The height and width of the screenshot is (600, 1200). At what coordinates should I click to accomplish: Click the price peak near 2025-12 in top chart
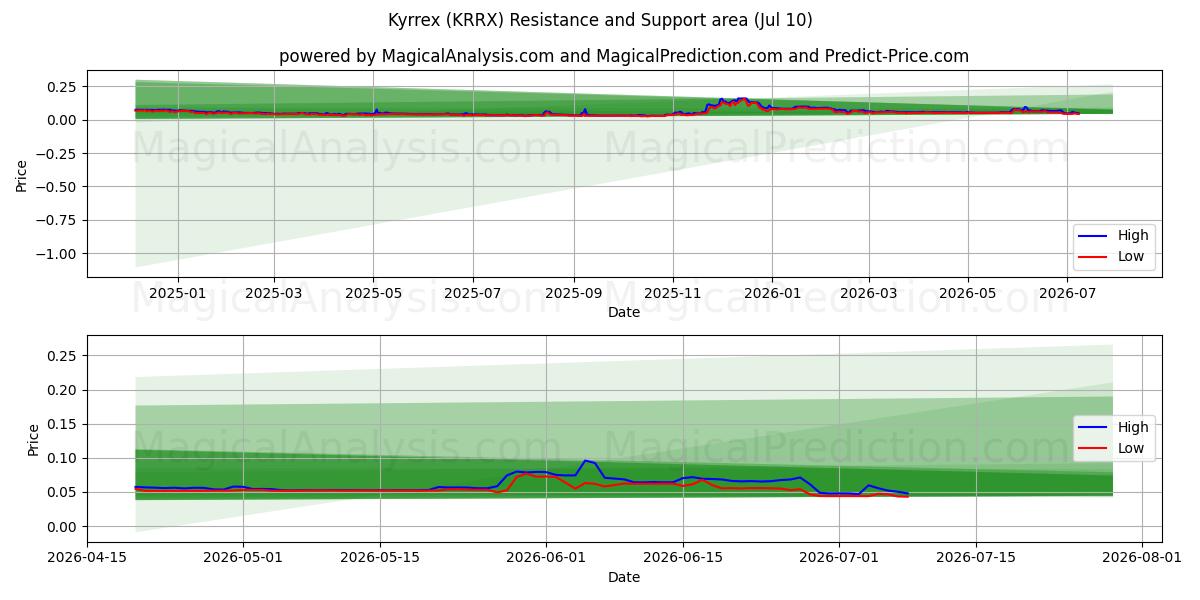(742, 98)
